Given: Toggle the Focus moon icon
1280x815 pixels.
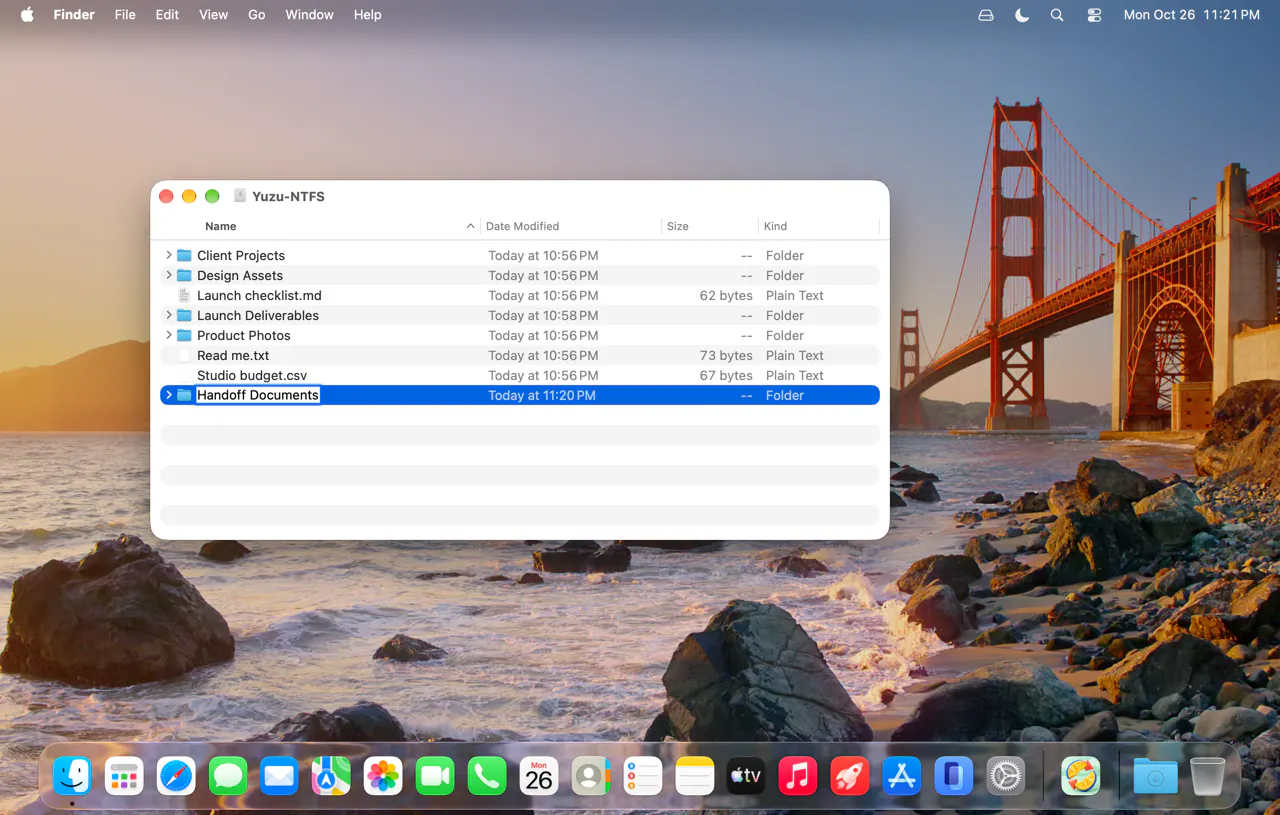Looking at the screenshot, I should pyautogui.click(x=1021, y=15).
